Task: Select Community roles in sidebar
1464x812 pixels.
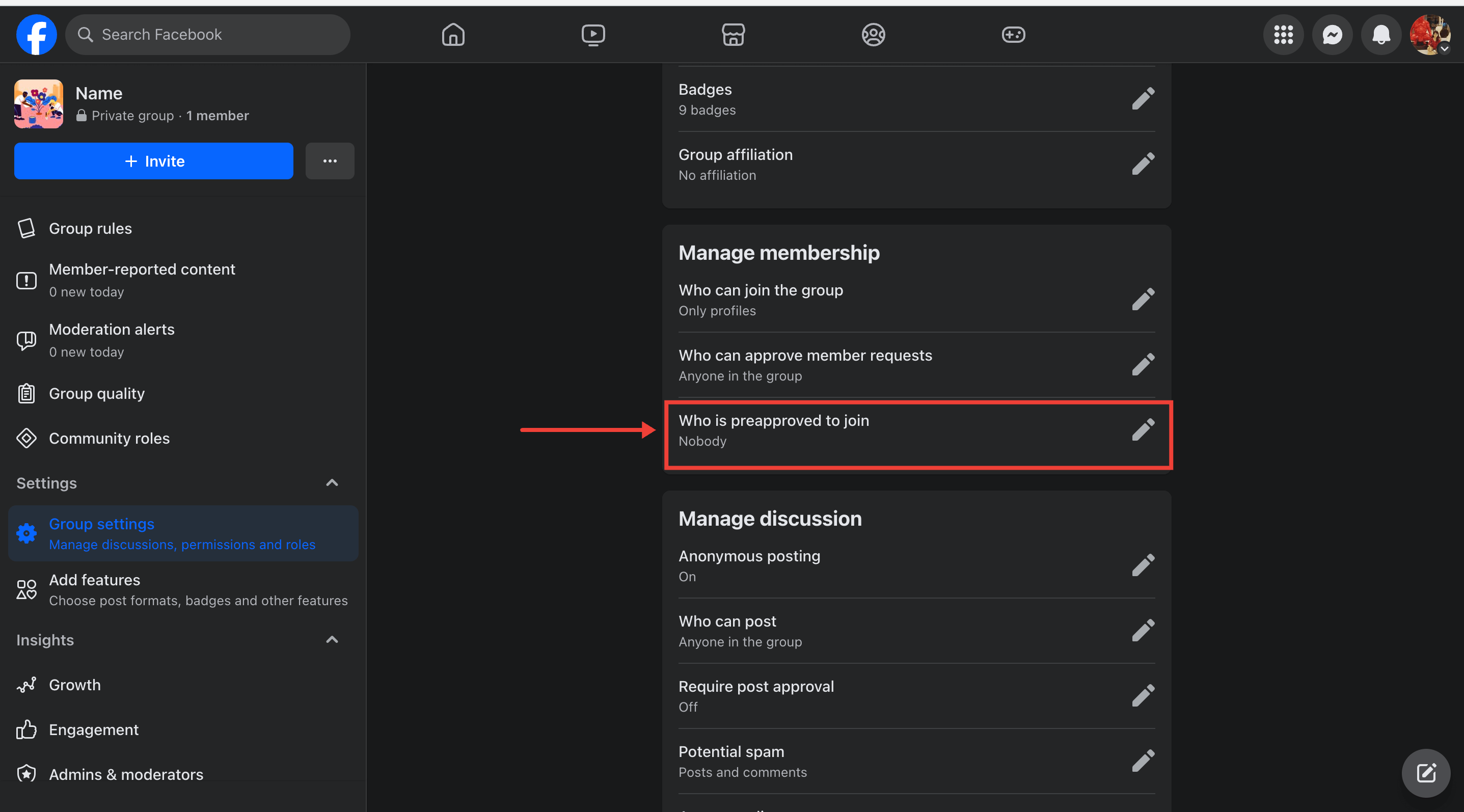Action: (x=109, y=437)
